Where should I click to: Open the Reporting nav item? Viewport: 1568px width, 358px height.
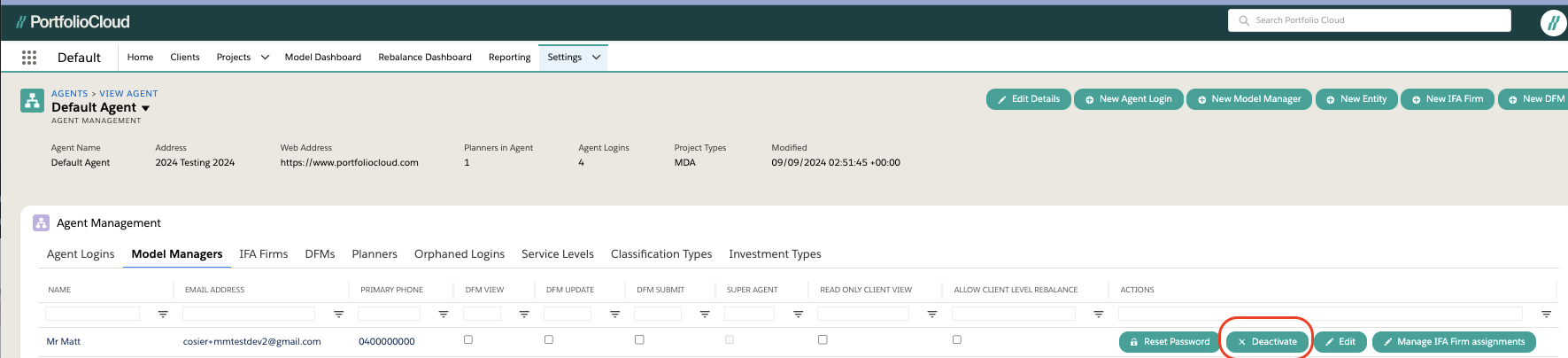click(x=510, y=58)
